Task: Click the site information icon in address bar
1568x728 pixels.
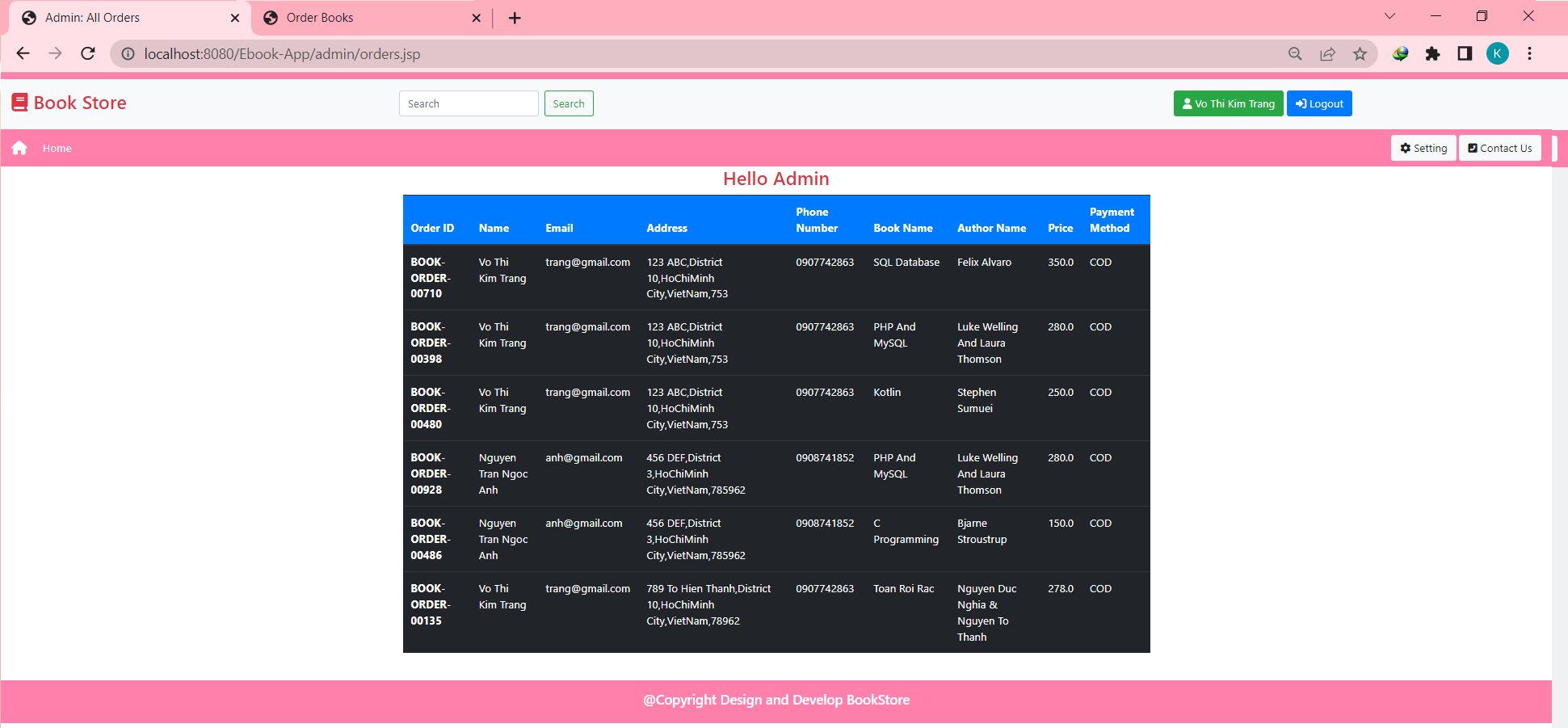Action: point(128,54)
